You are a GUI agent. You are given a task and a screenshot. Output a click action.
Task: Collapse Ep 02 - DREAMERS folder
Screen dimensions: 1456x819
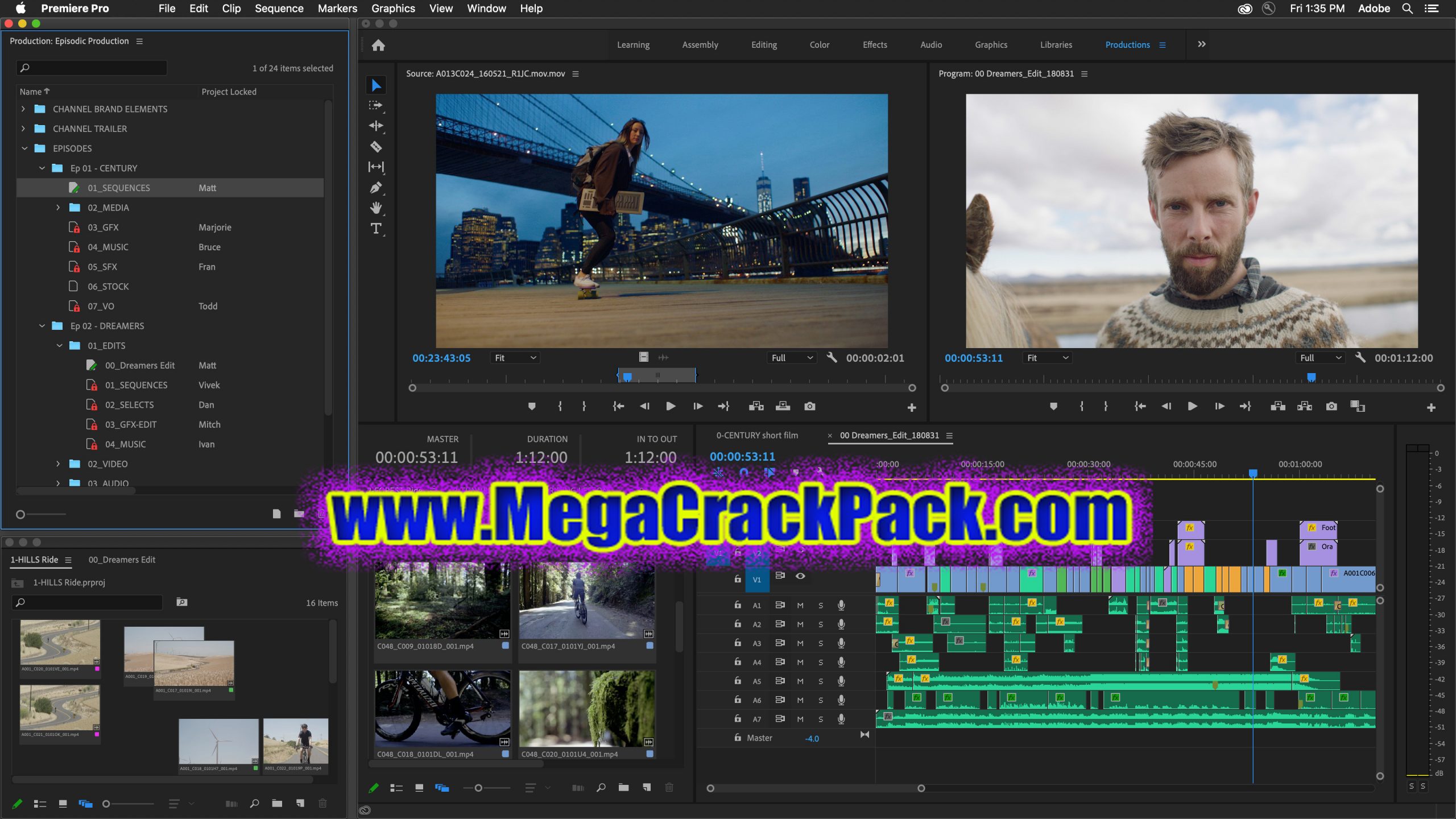42,326
